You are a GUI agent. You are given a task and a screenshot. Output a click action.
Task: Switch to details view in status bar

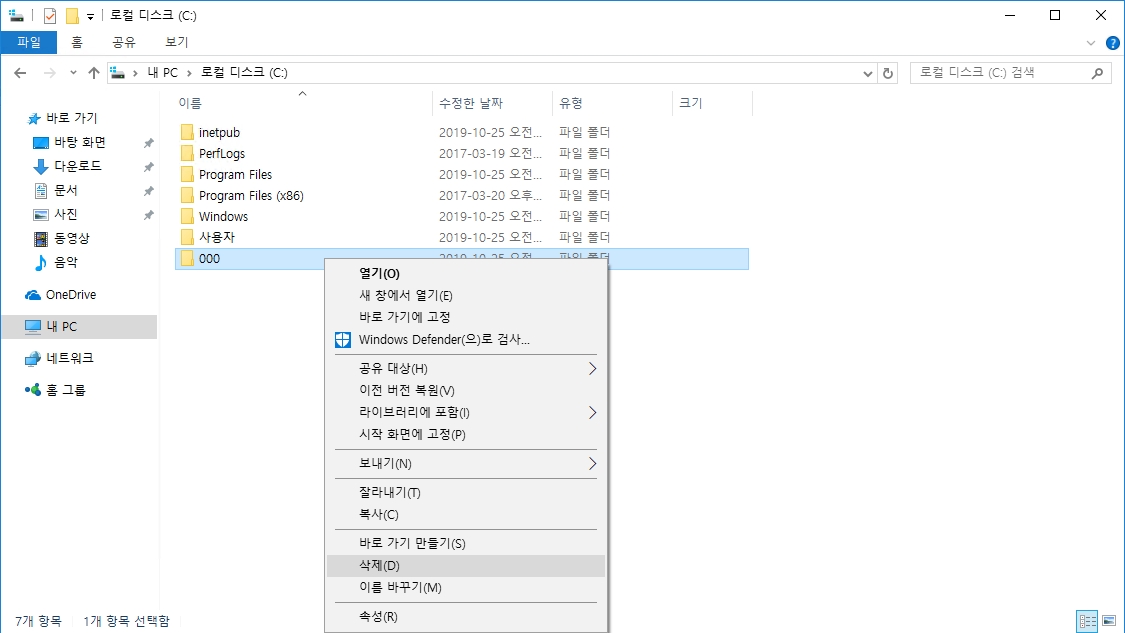[x=1087, y=621]
